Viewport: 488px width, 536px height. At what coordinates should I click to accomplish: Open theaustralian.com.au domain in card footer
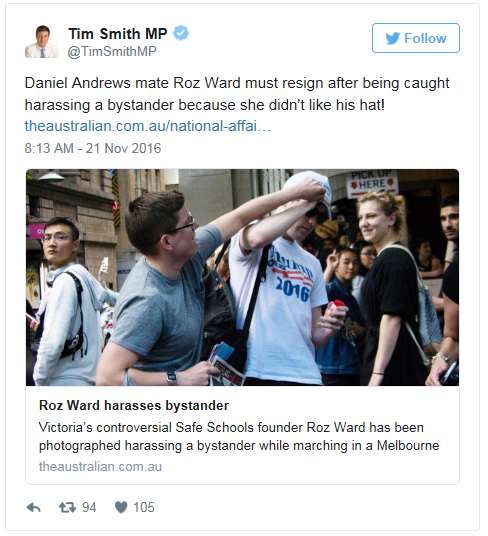coord(100,467)
